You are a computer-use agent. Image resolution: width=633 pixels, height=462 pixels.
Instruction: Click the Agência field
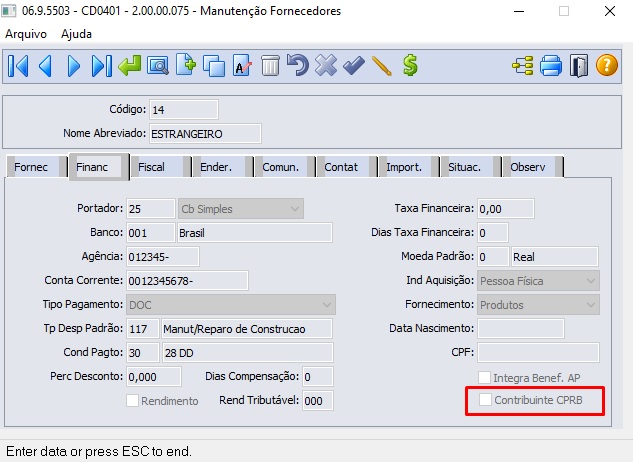pos(163,256)
